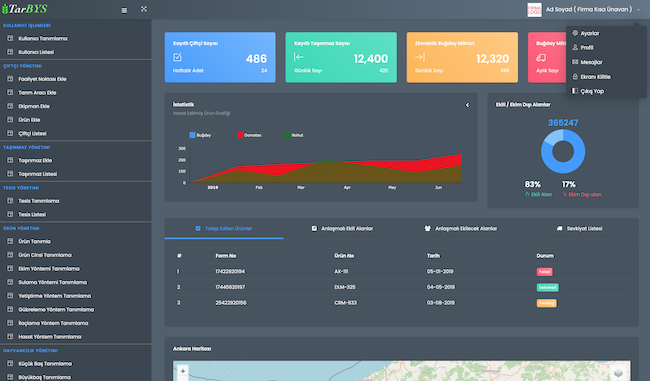Collapse the İstatistik panel chevron
This screenshot has width=650, height=381.
click(467, 105)
